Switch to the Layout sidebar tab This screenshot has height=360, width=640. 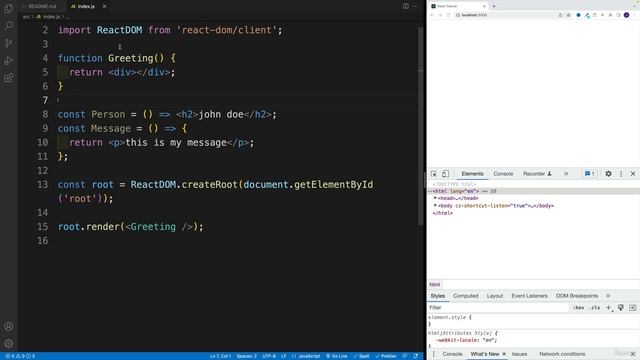pyautogui.click(x=495, y=296)
